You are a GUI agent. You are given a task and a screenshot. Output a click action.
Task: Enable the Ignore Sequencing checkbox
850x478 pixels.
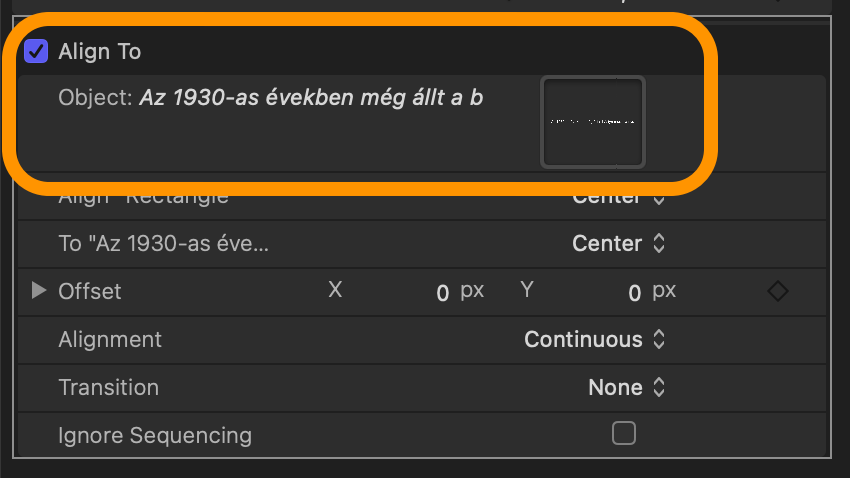623,434
